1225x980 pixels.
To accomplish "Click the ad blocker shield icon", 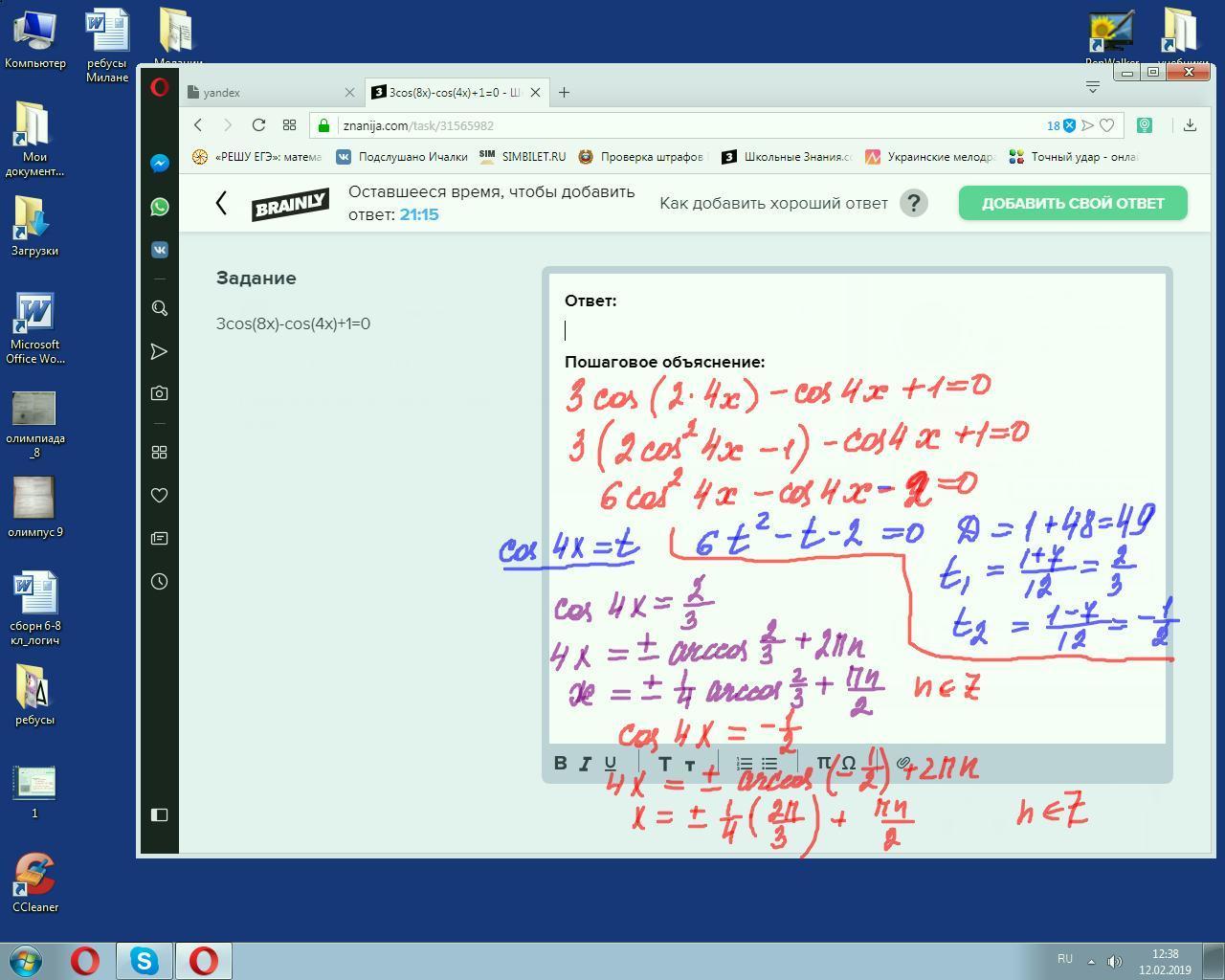I will pos(1070,125).
